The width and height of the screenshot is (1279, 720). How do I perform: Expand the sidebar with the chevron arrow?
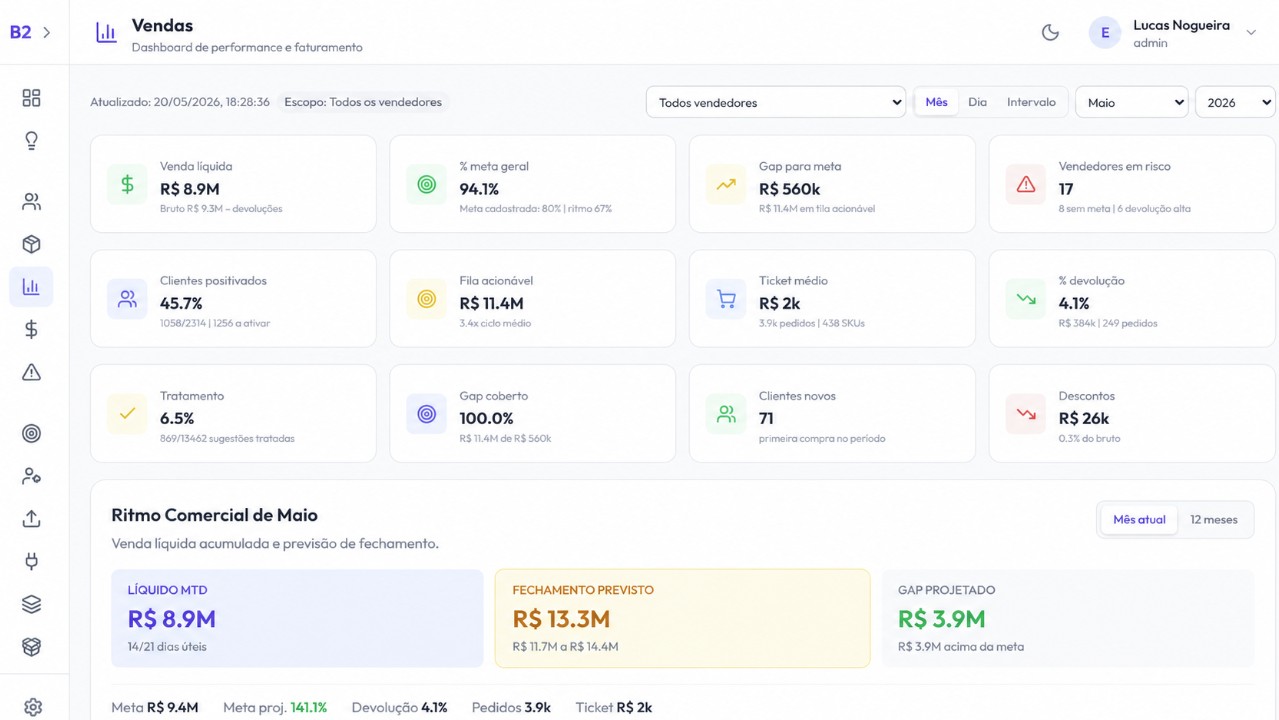(47, 32)
